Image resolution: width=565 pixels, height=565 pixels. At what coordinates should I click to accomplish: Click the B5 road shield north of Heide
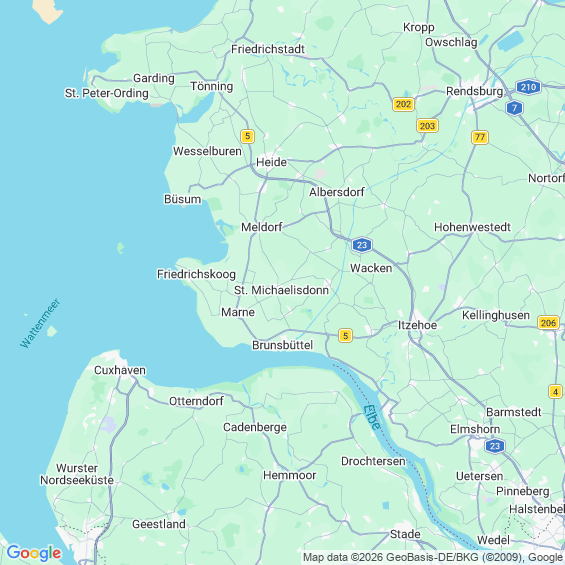click(x=247, y=136)
